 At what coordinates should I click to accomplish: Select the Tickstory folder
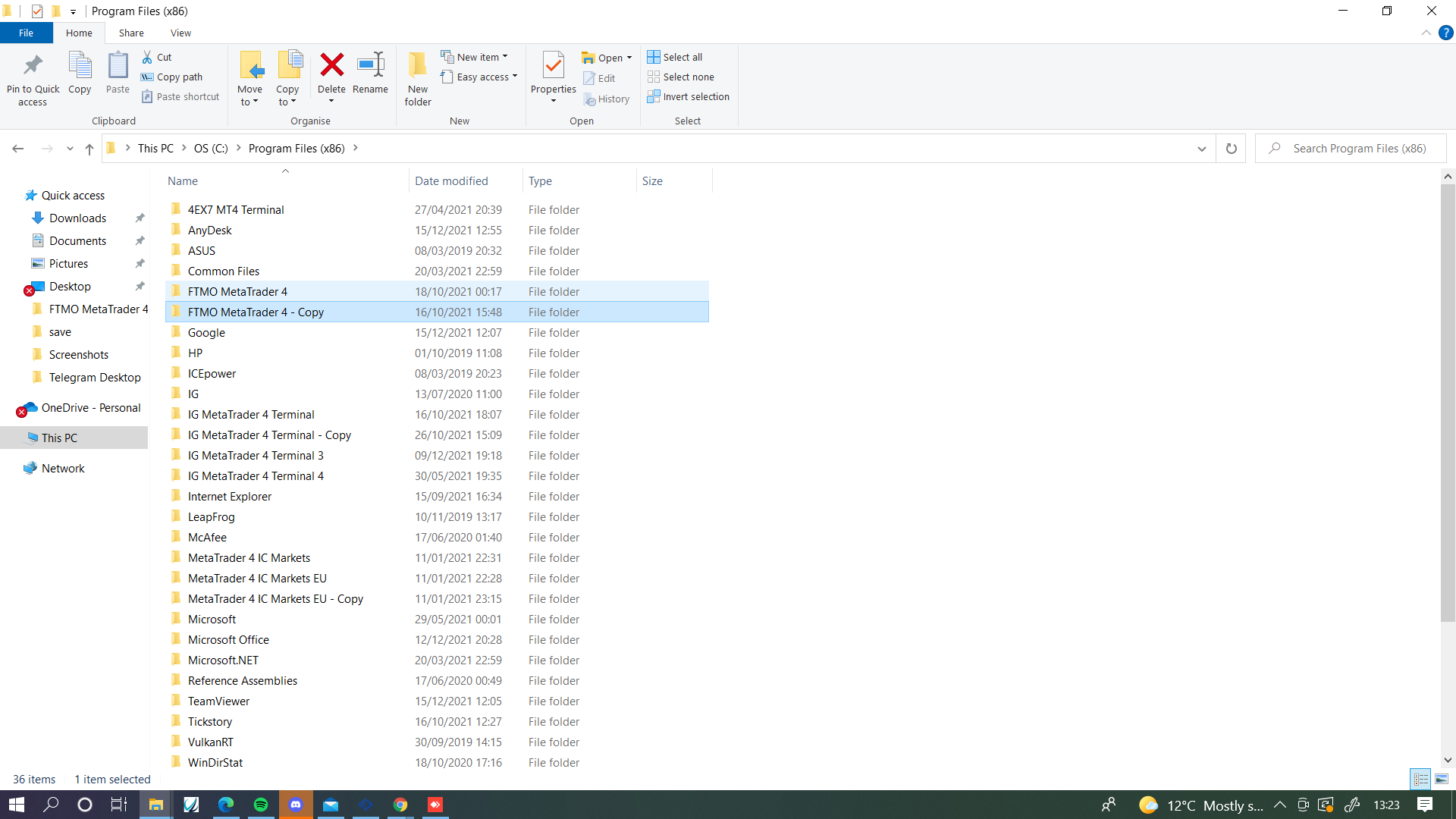point(437,721)
